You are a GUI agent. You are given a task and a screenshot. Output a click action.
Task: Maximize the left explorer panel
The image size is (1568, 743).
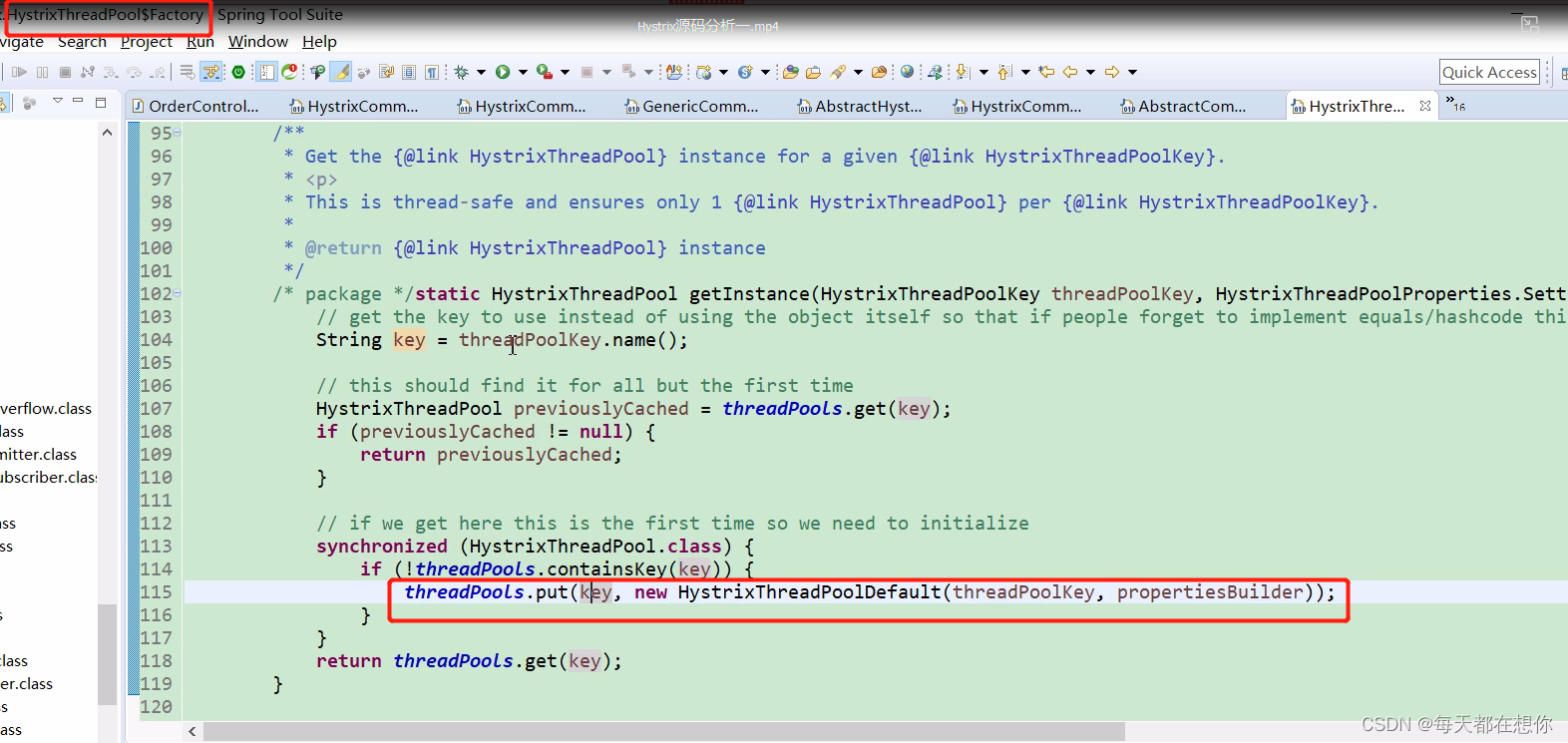[101, 101]
